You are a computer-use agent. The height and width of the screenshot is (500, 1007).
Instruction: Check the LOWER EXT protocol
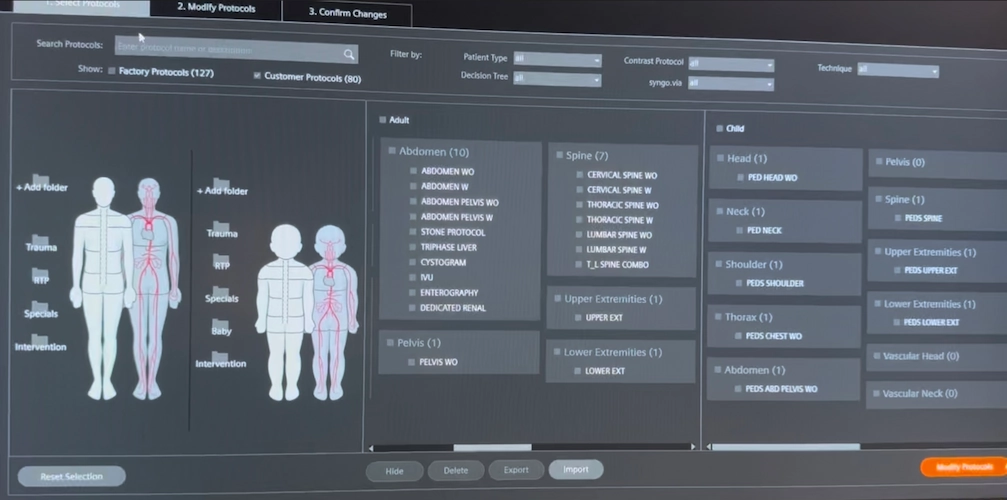pyautogui.click(x=577, y=371)
